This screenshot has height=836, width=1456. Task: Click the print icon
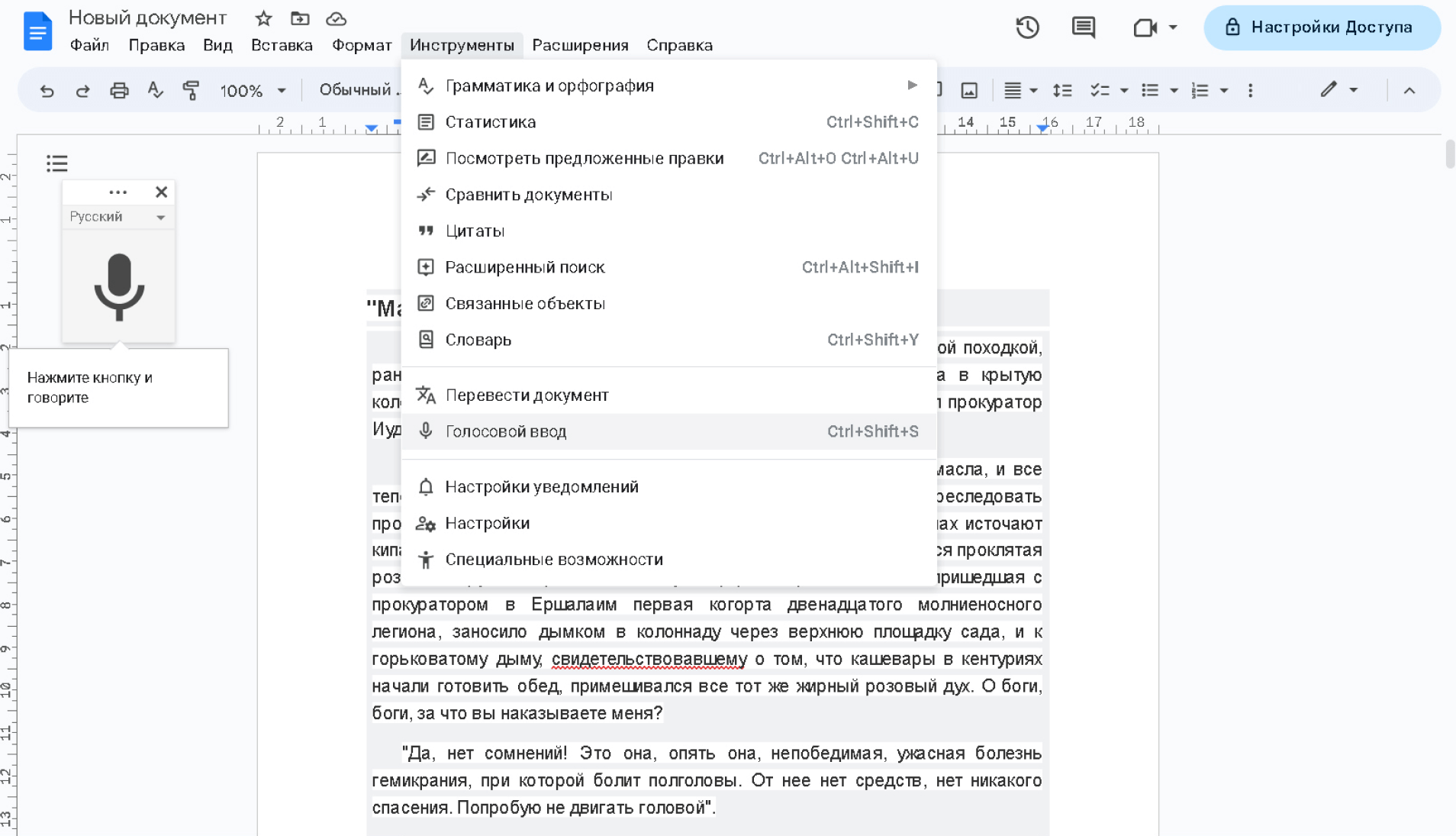119,91
